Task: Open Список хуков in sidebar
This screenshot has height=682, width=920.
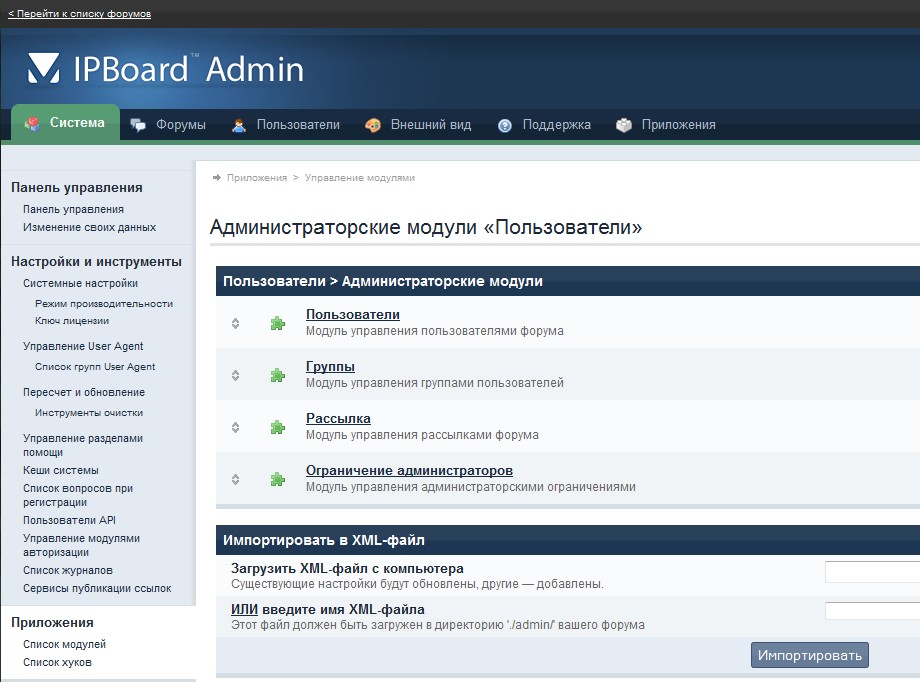Action: point(57,663)
